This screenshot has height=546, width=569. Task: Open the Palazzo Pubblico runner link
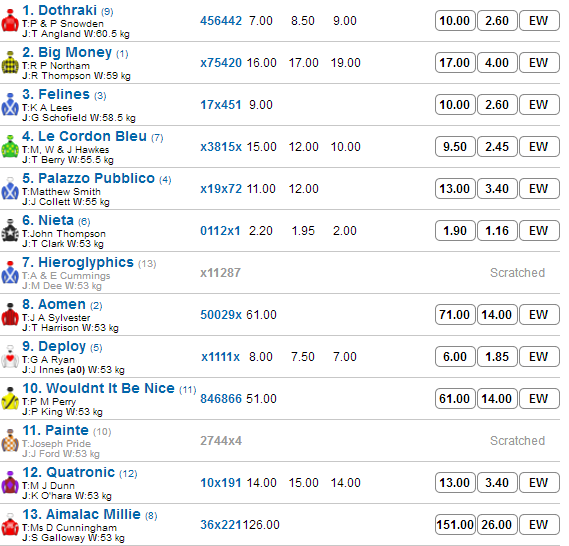coord(97,178)
